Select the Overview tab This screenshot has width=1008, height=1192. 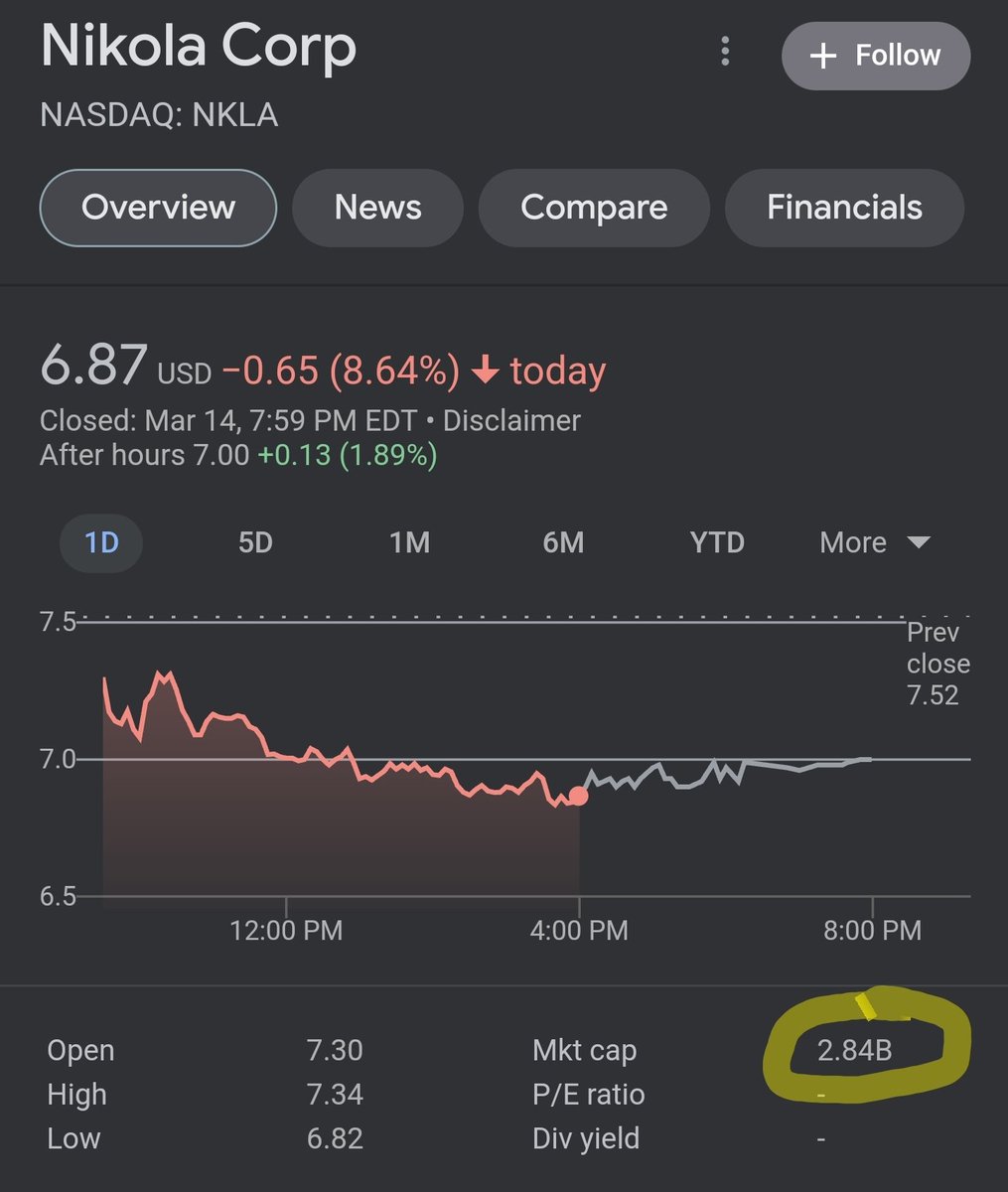click(x=158, y=208)
